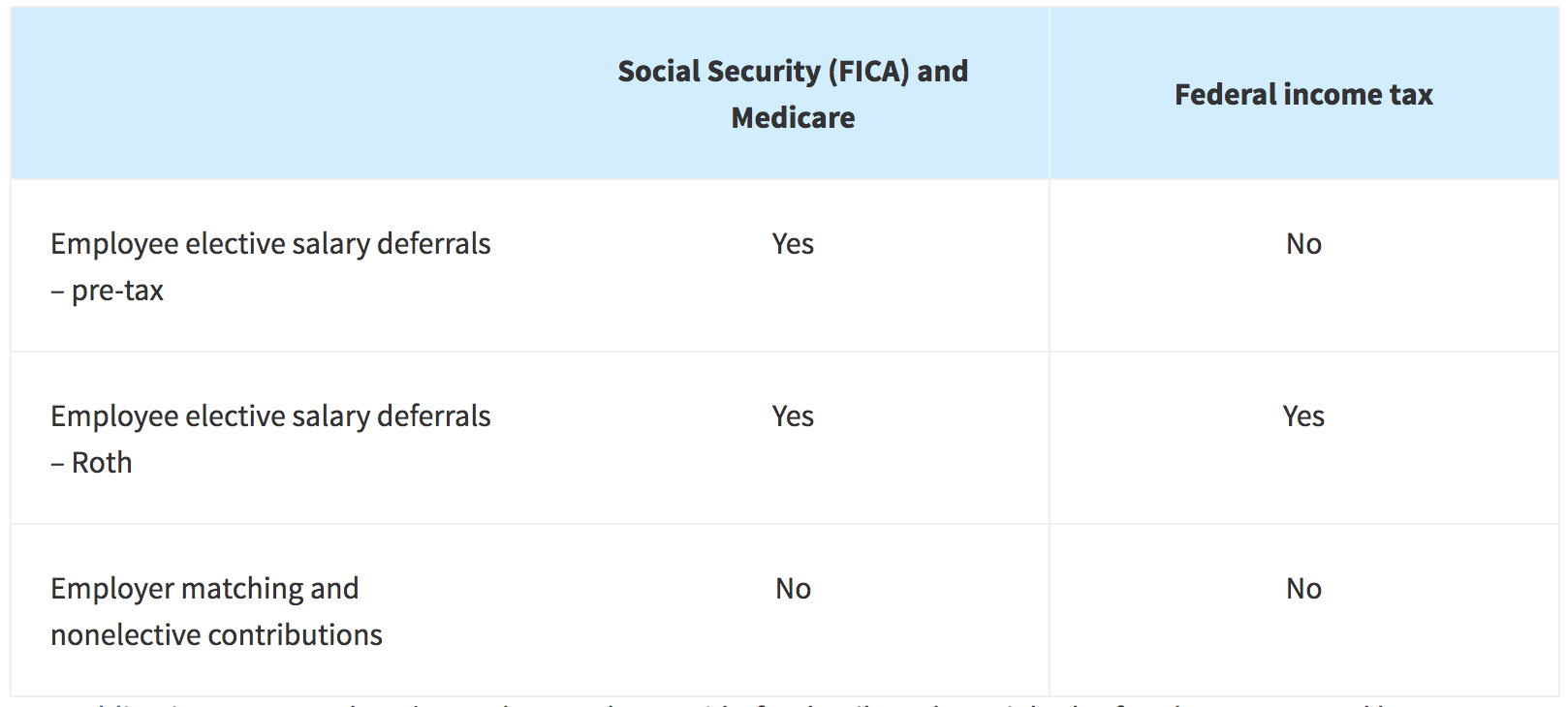The width and height of the screenshot is (1568, 707).
Task: Click the "nonelective contributions" text line
Action: click(x=216, y=635)
